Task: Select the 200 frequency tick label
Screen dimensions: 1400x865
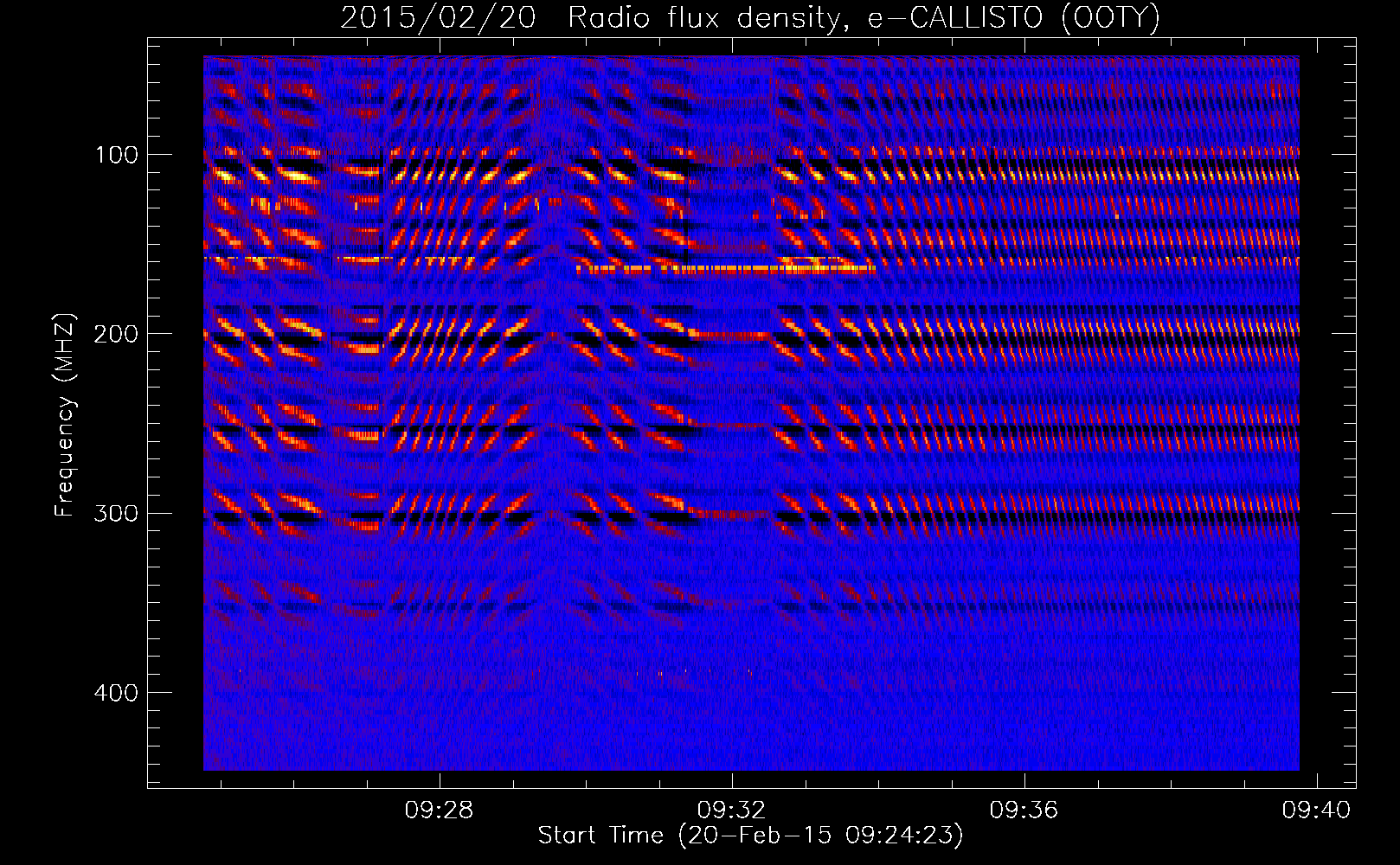Action: [x=116, y=335]
